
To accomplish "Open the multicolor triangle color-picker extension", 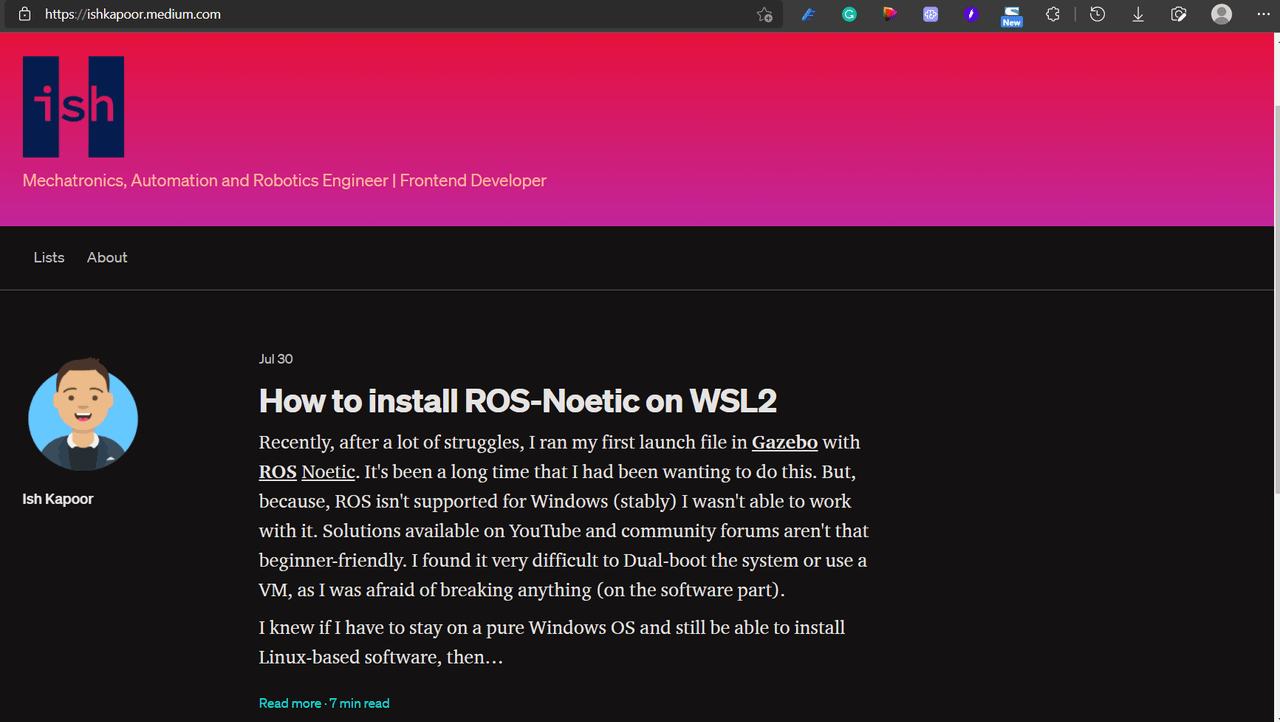I will (890, 14).
